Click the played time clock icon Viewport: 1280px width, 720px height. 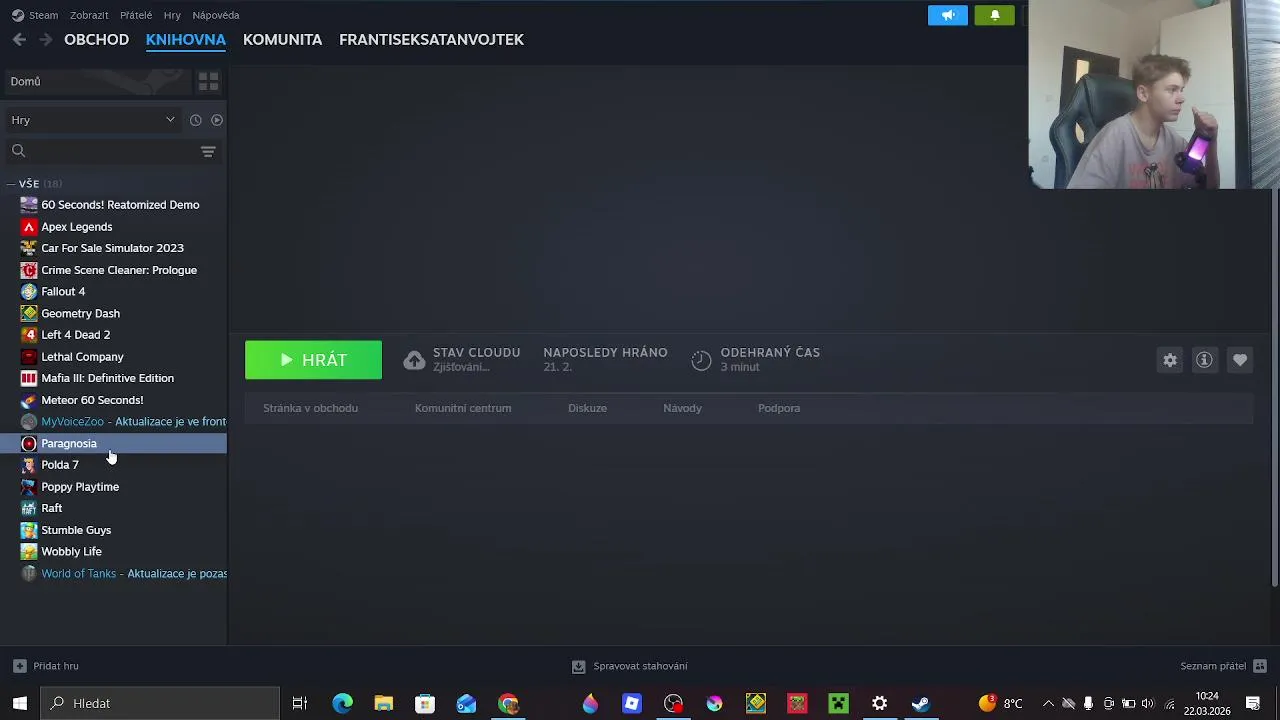pyautogui.click(x=701, y=360)
